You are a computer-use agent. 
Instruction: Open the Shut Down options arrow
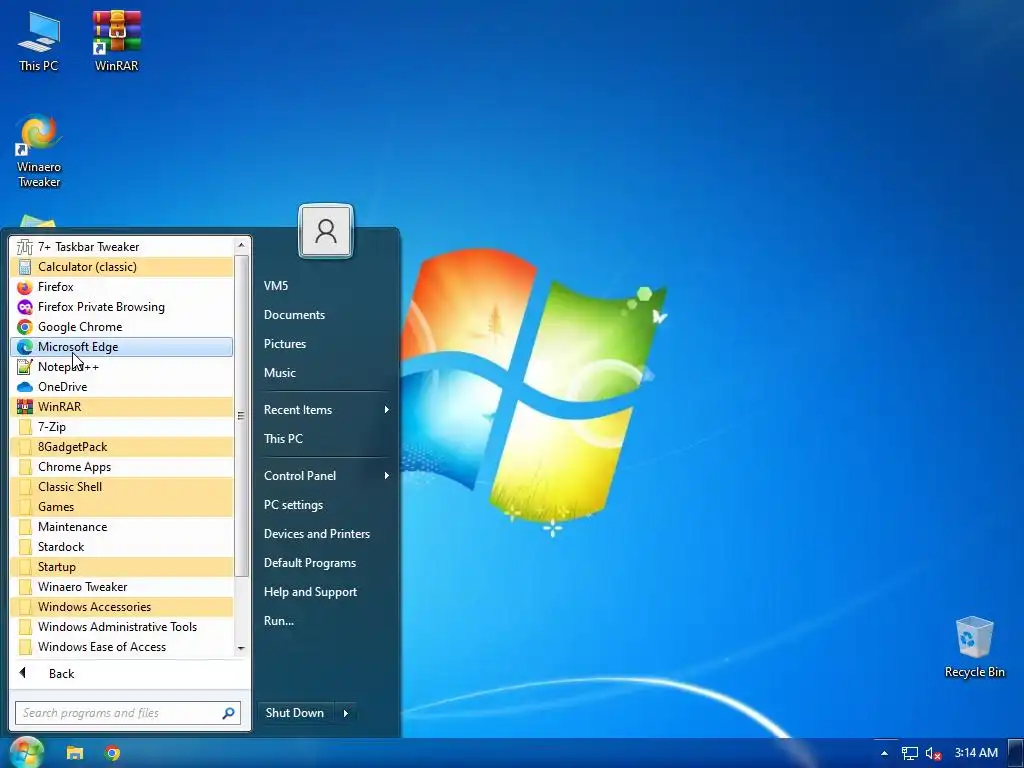pos(346,713)
